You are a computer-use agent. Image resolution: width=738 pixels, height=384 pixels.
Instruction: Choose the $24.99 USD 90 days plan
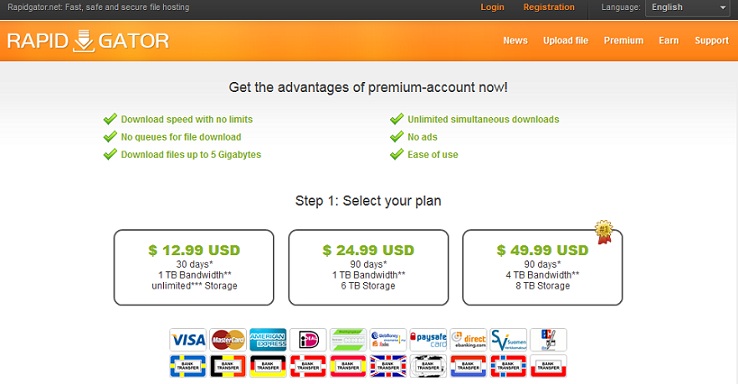pyautogui.click(x=369, y=267)
